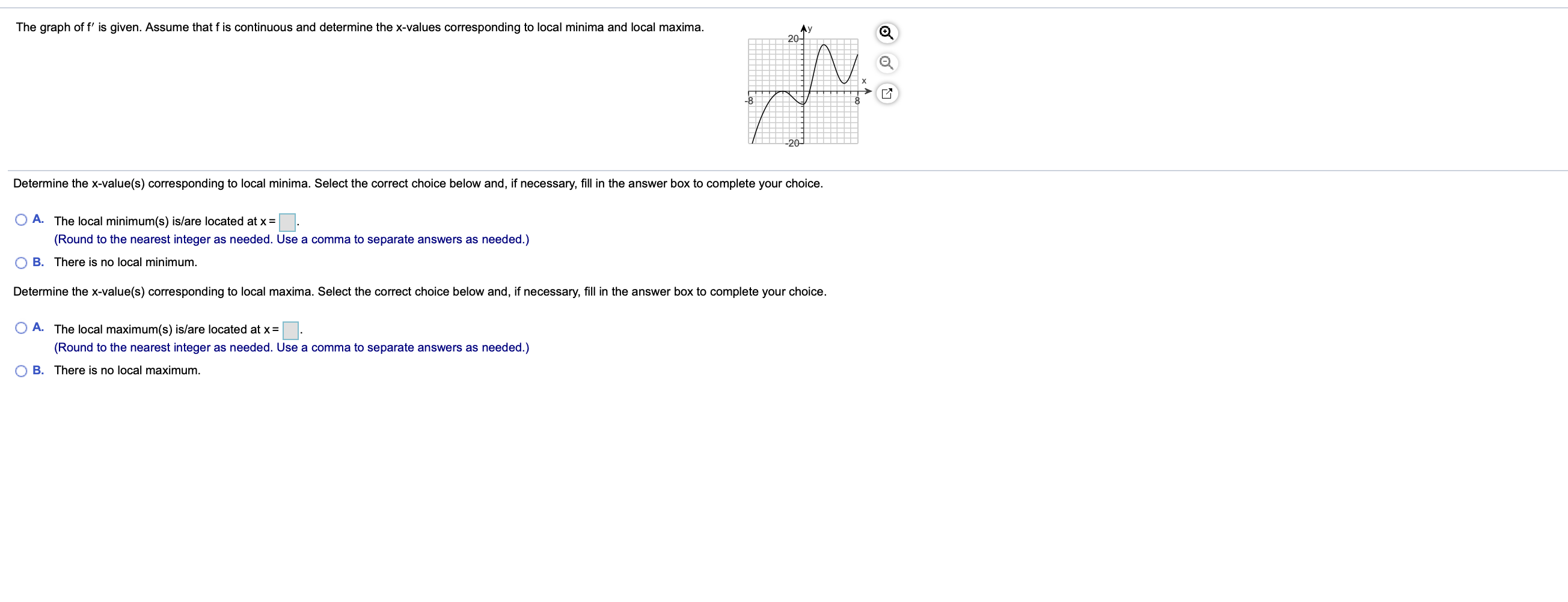The height and width of the screenshot is (602, 1568).
Task: Click the question prompt about the graph of f'
Action: tap(359, 27)
